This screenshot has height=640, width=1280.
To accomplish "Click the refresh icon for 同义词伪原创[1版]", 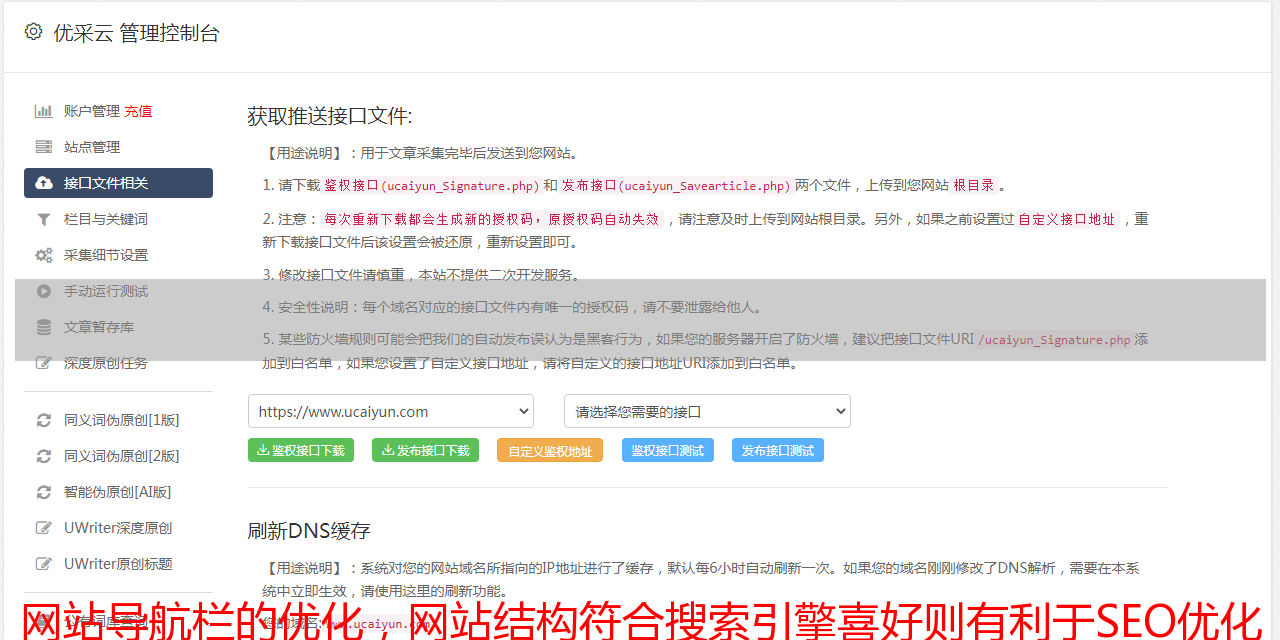I will point(44,420).
